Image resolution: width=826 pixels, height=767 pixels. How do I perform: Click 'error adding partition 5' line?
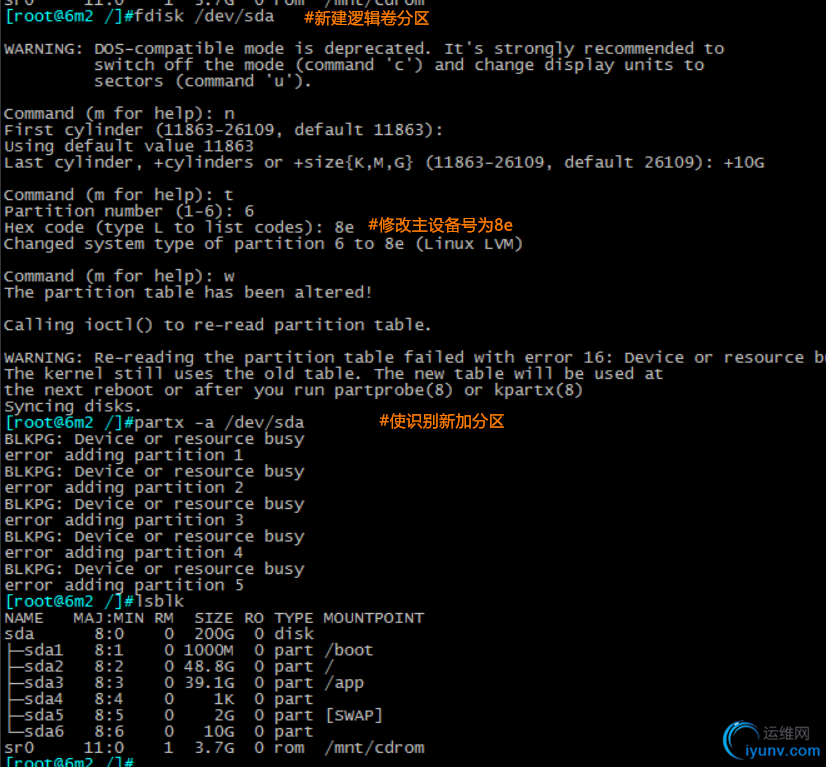click(x=124, y=585)
